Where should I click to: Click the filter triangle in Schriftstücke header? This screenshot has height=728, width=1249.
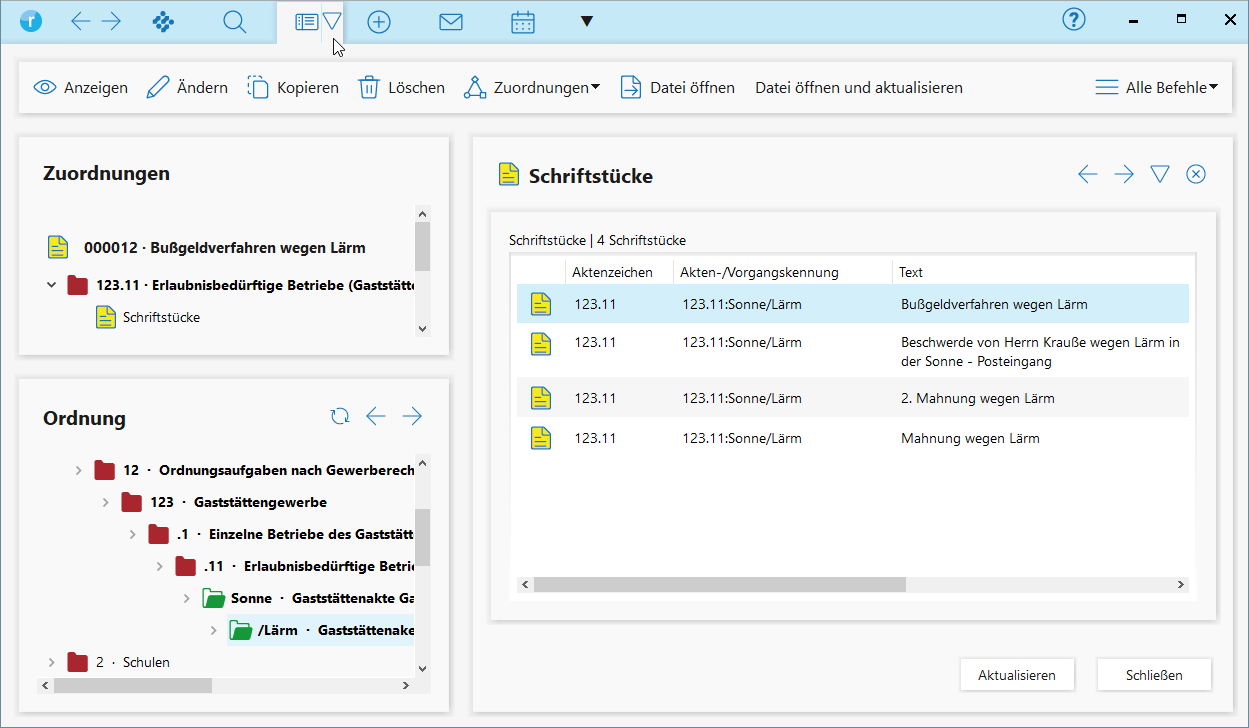[1159, 174]
